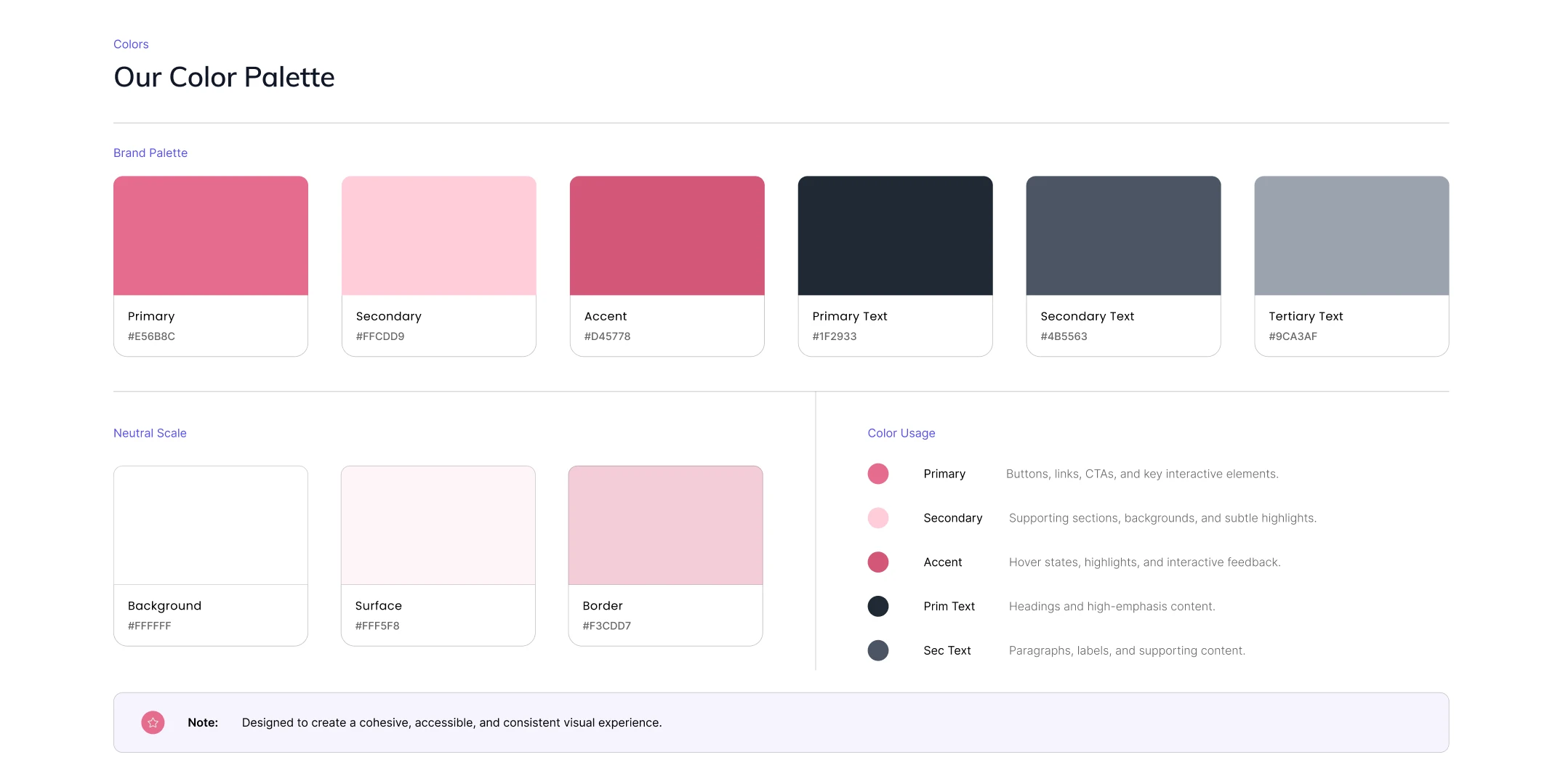
Task: Click the Background card label
Action: click(165, 606)
